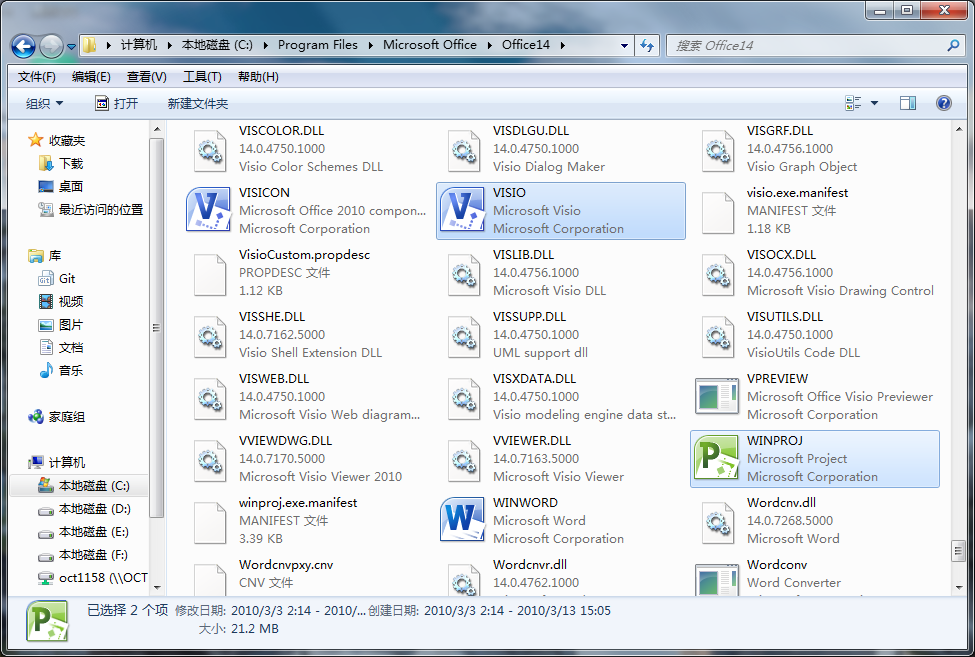The height and width of the screenshot is (657, 975).
Task: Select the VPREVIEW Visio Previewer icon
Action: 716,396
